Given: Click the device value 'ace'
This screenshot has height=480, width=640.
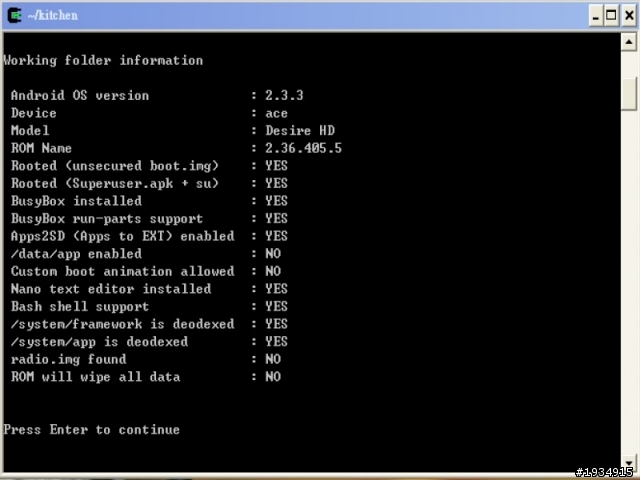Looking at the screenshot, I should [276, 113].
